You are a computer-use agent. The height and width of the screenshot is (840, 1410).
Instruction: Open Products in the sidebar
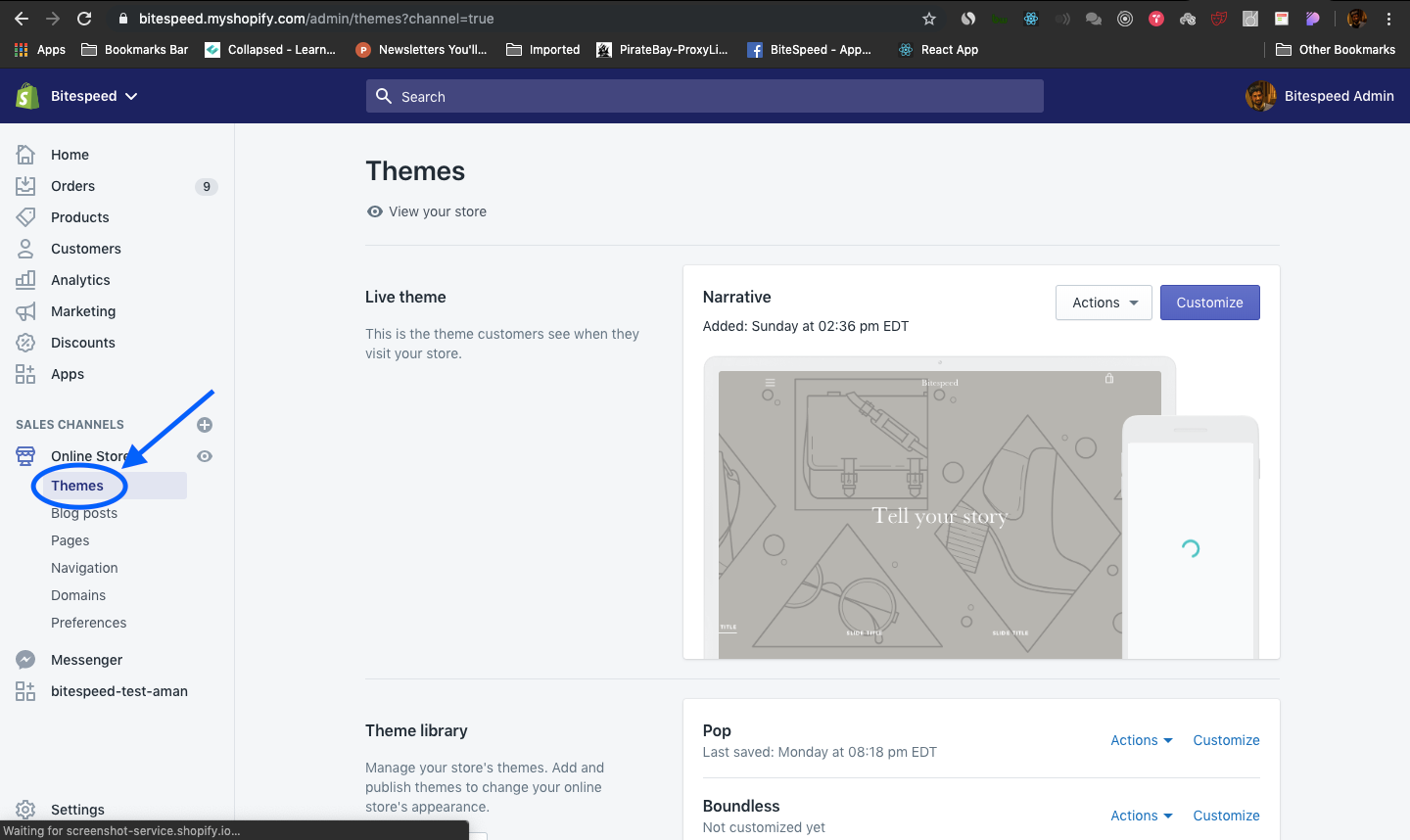[80, 217]
